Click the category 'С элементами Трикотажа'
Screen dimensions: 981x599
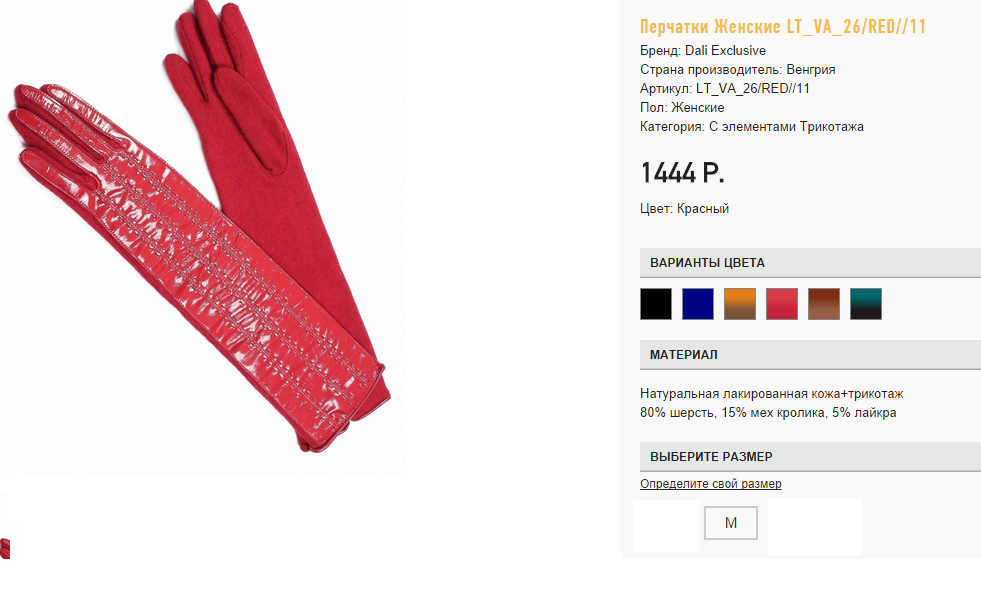click(786, 126)
